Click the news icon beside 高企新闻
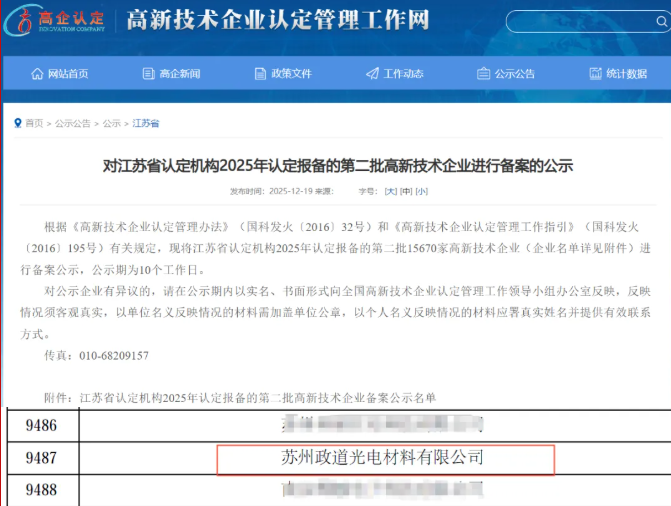The width and height of the screenshot is (671, 506). pos(149,74)
